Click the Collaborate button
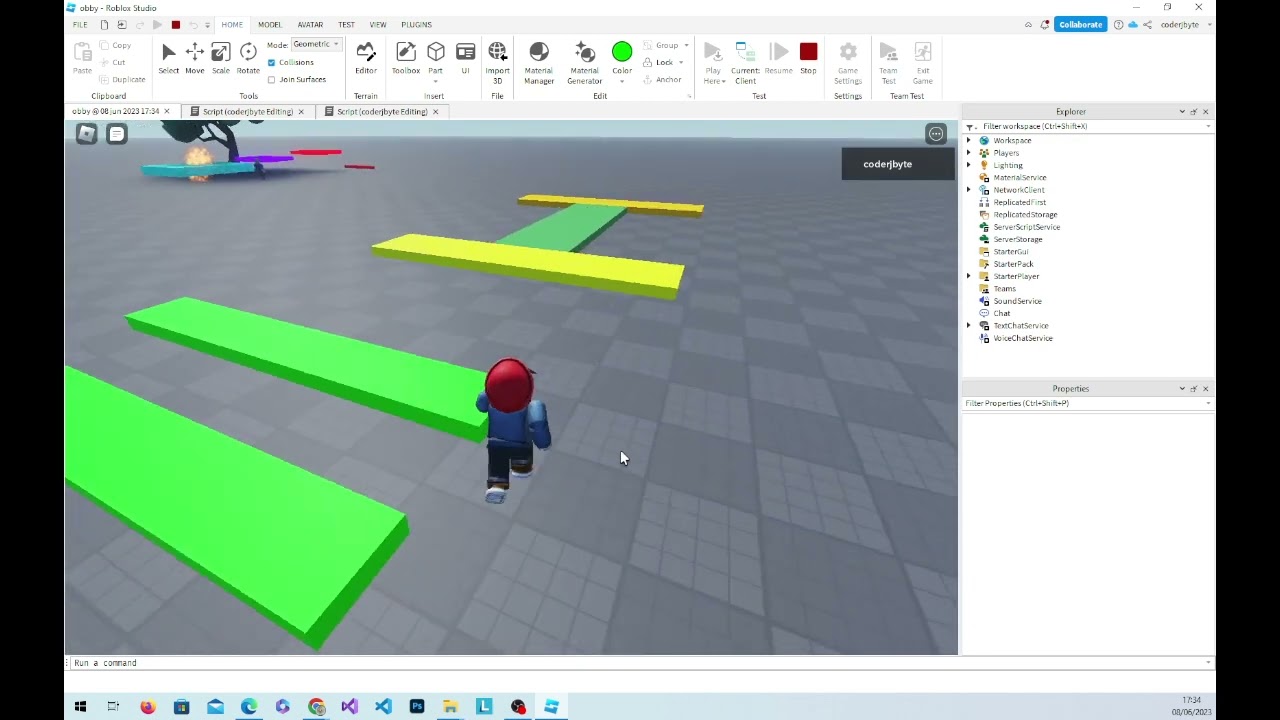The width and height of the screenshot is (1280, 720). coord(1080,25)
